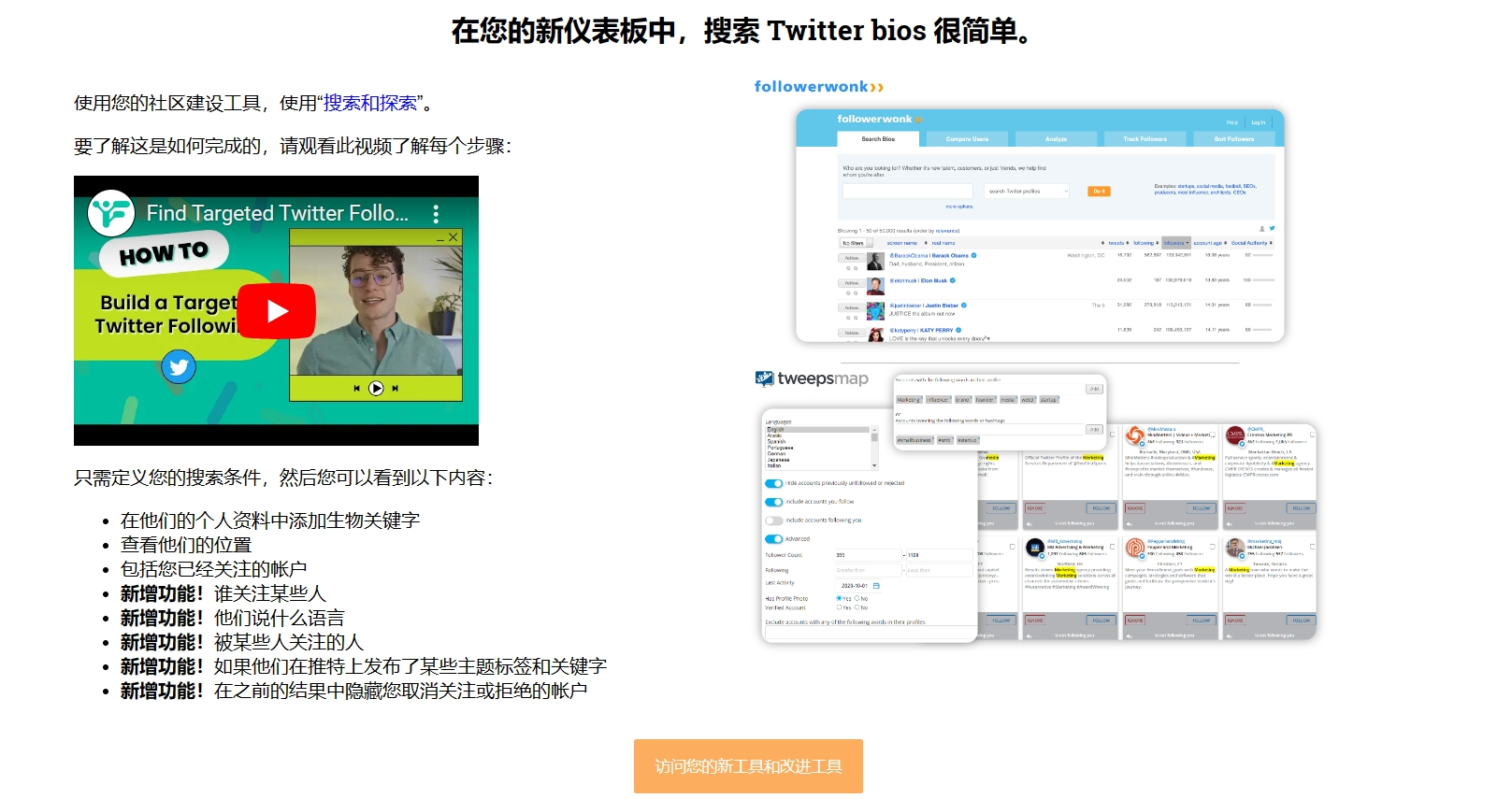Click the small play icon under presenter
The height and width of the screenshot is (799, 1512).
coord(376,388)
